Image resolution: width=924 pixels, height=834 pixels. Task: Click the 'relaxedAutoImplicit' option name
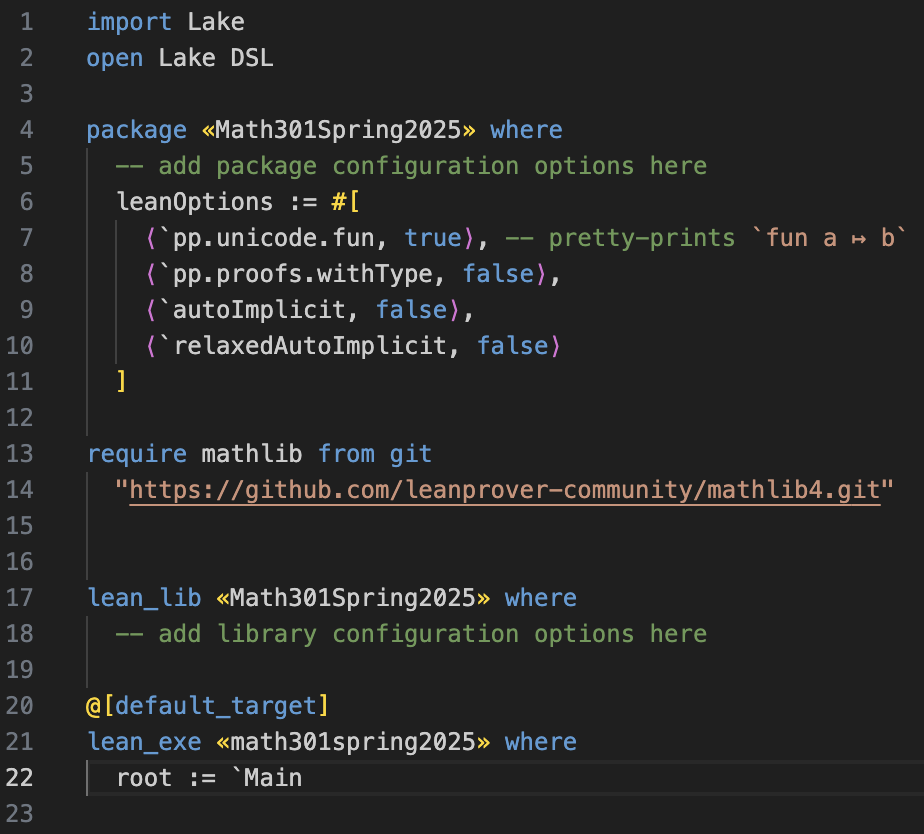tap(310, 346)
